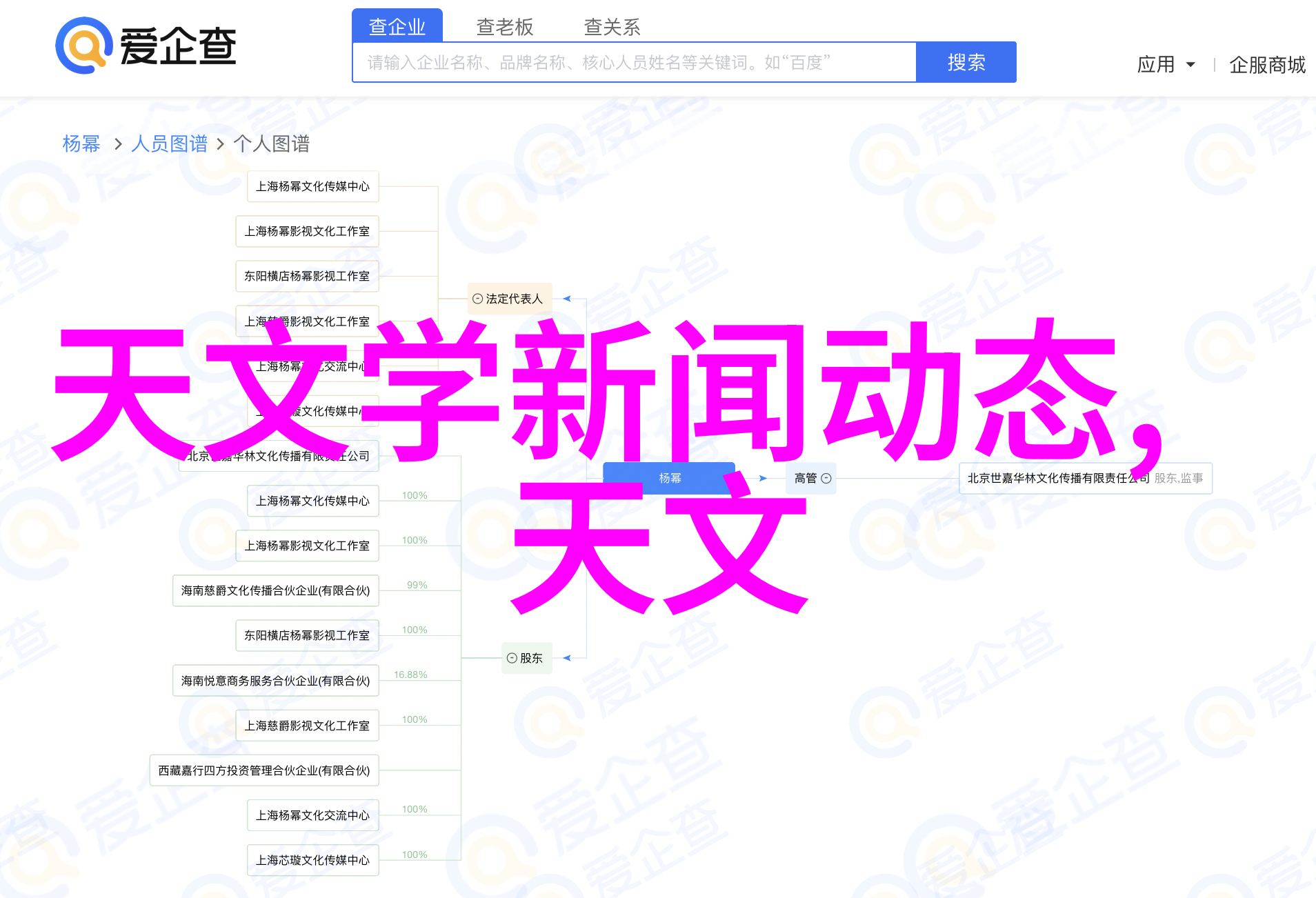Open 东阳横店杨幂影视工作室 under 法定代表人
The image size is (1316, 898).
(x=308, y=276)
